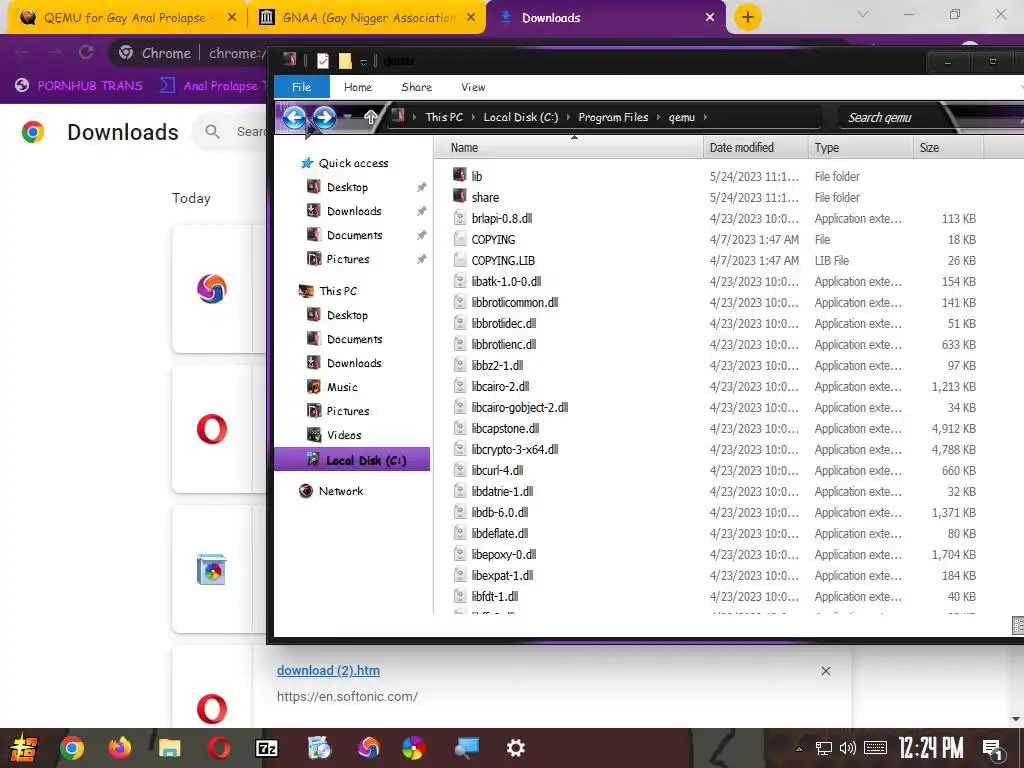Open a new Chrome tab with plus button
The height and width of the screenshot is (768, 1024).
[x=748, y=17]
